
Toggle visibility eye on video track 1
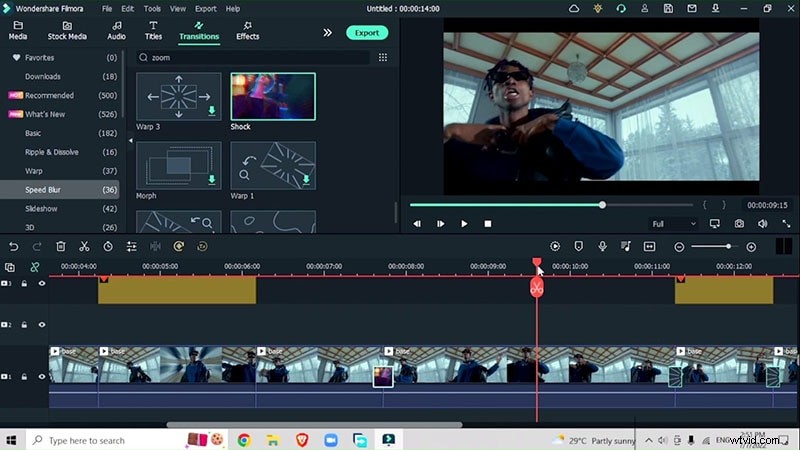42,377
